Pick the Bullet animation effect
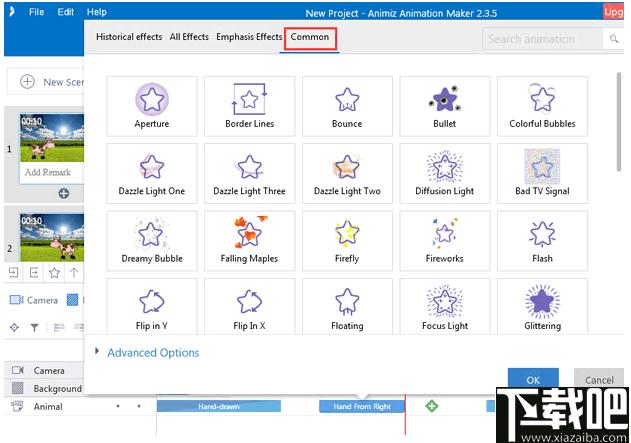 point(445,106)
